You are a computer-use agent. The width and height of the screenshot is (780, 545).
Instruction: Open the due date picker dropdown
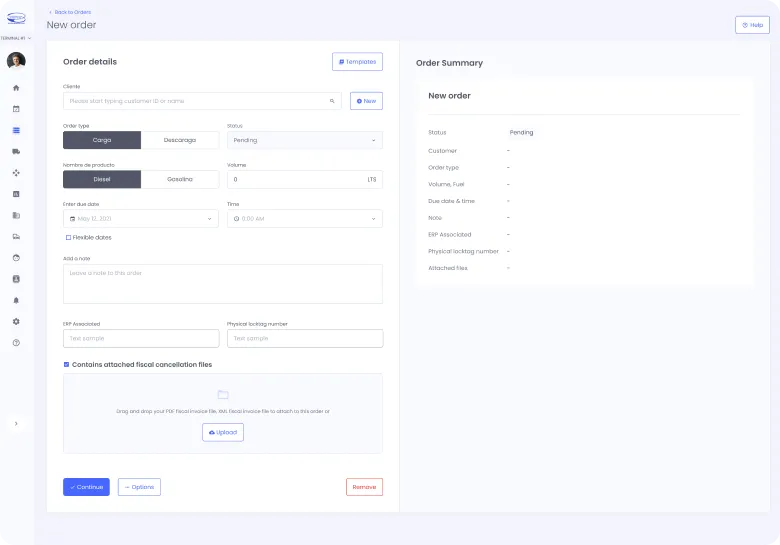[x=140, y=218]
